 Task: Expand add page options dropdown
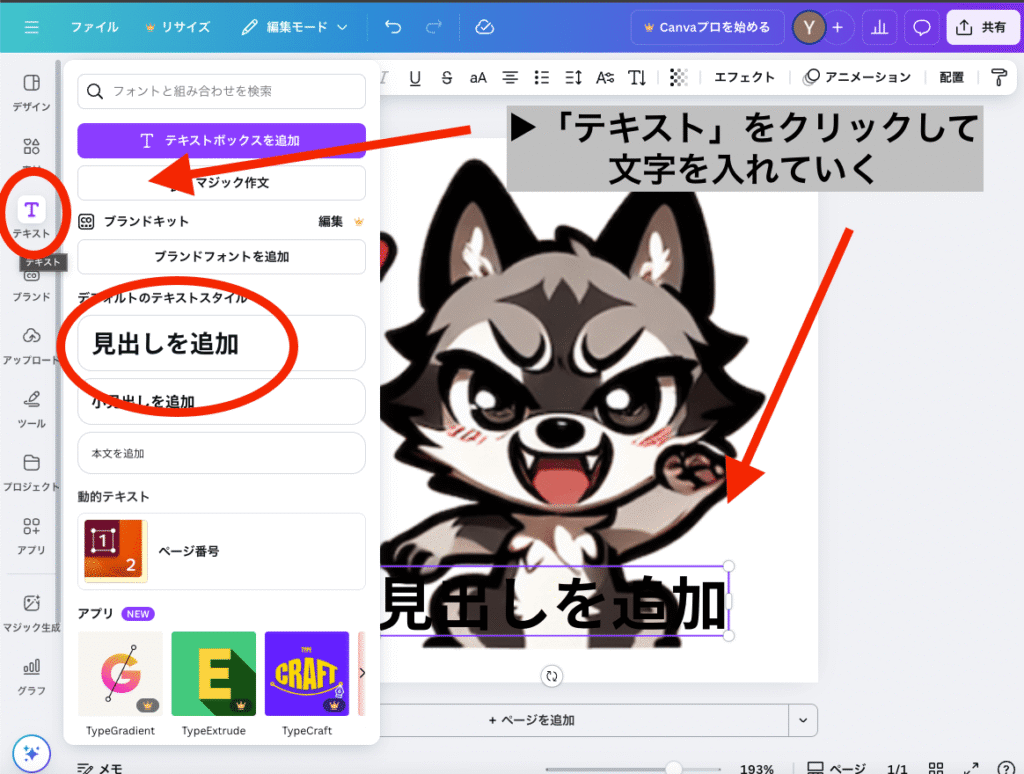[x=803, y=720]
